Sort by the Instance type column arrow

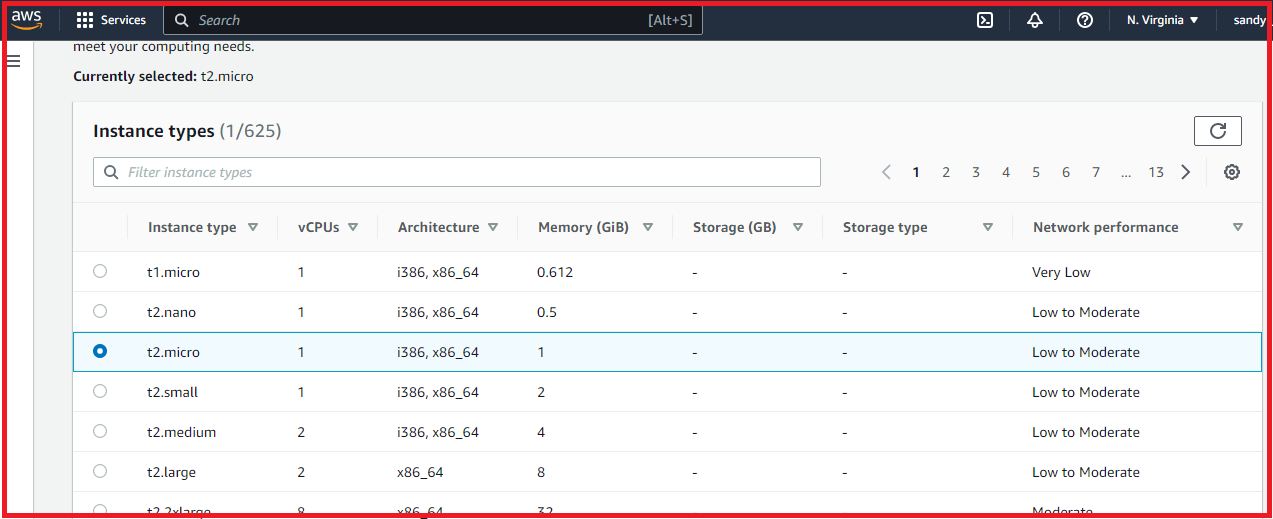pos(253,227)
